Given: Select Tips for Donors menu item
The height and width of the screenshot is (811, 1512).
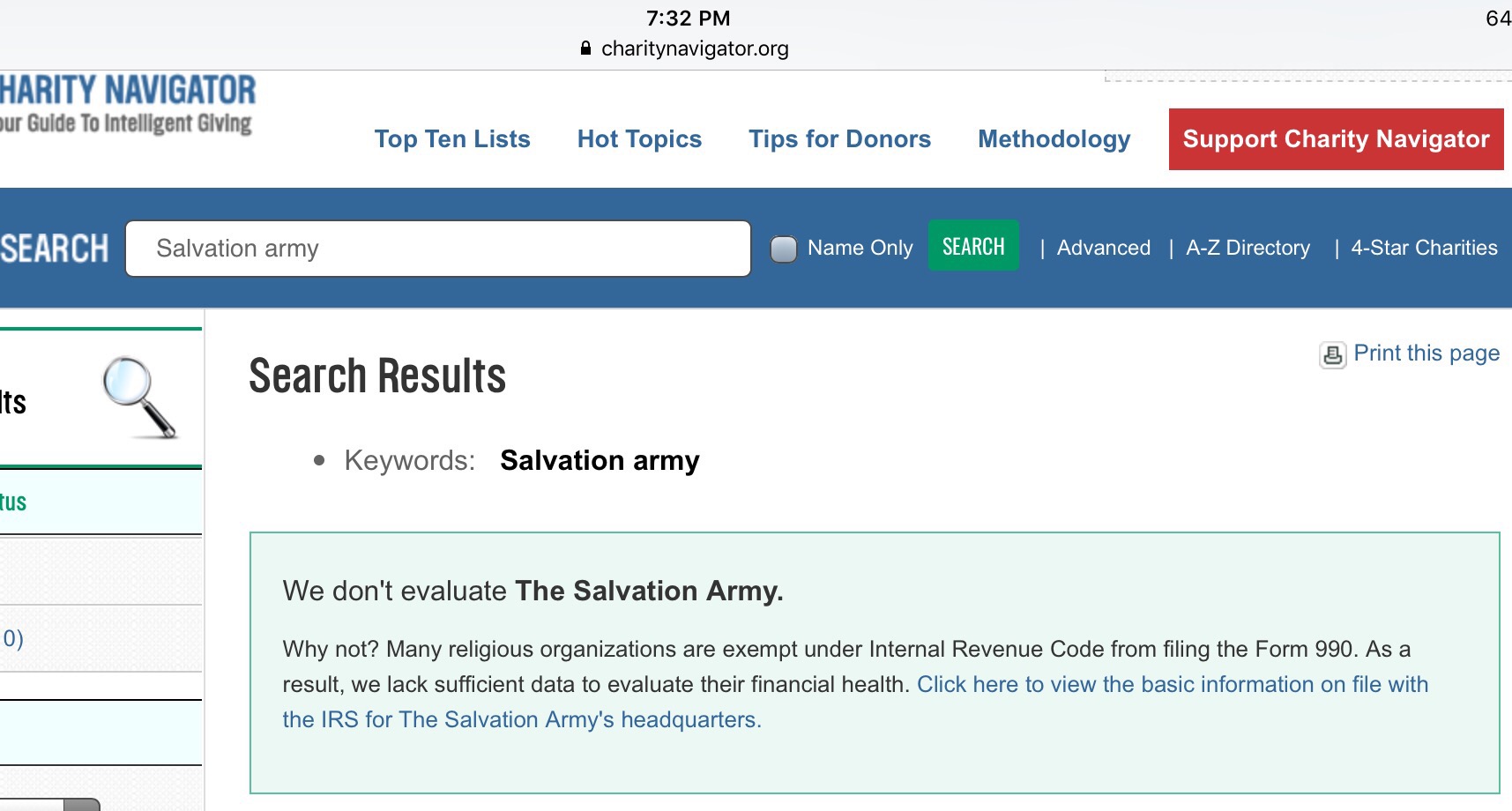Looking at the screenshot, I should point(839,139).
